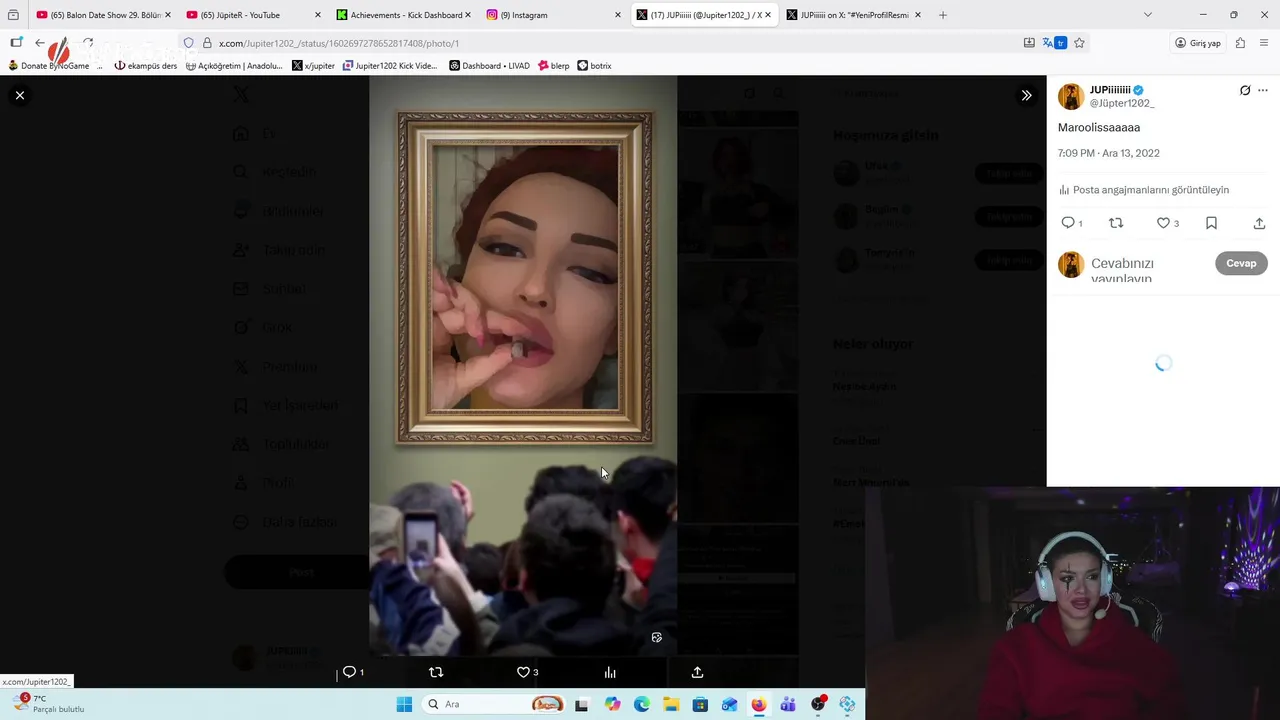
Task: Open the JUPiiiiiii profile avatar in the sidebar
Action: click(x=1071, y=96)
